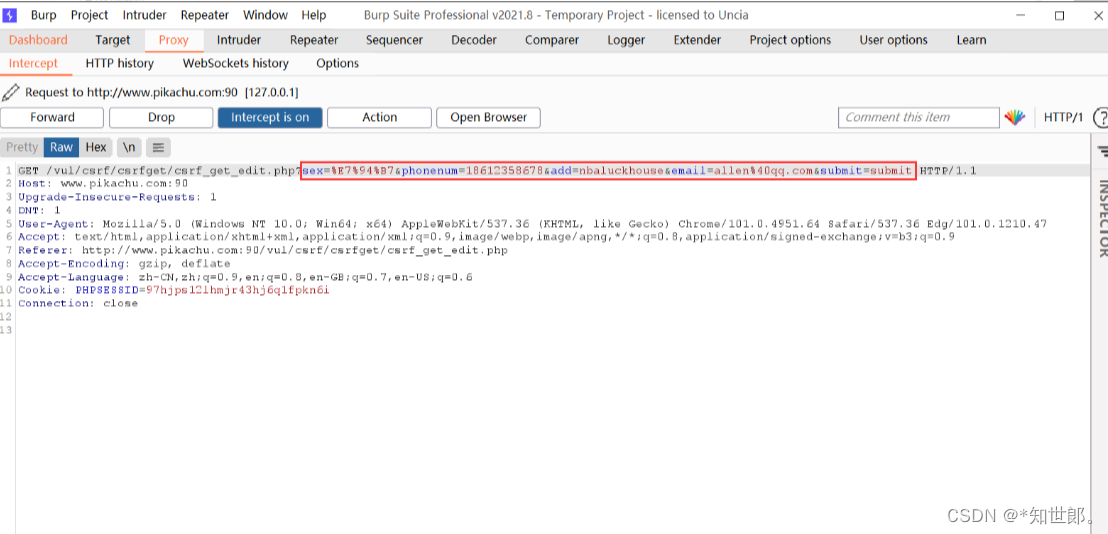Open the Logger tab
The height and width of the screenshot is (534, 1108).
coord(626,40)
